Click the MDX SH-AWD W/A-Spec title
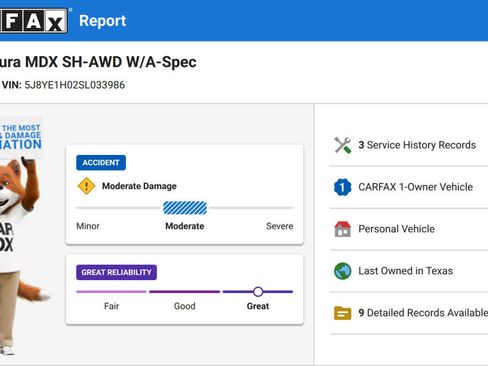This screenshot has width=488, height=366. [111, 62]
